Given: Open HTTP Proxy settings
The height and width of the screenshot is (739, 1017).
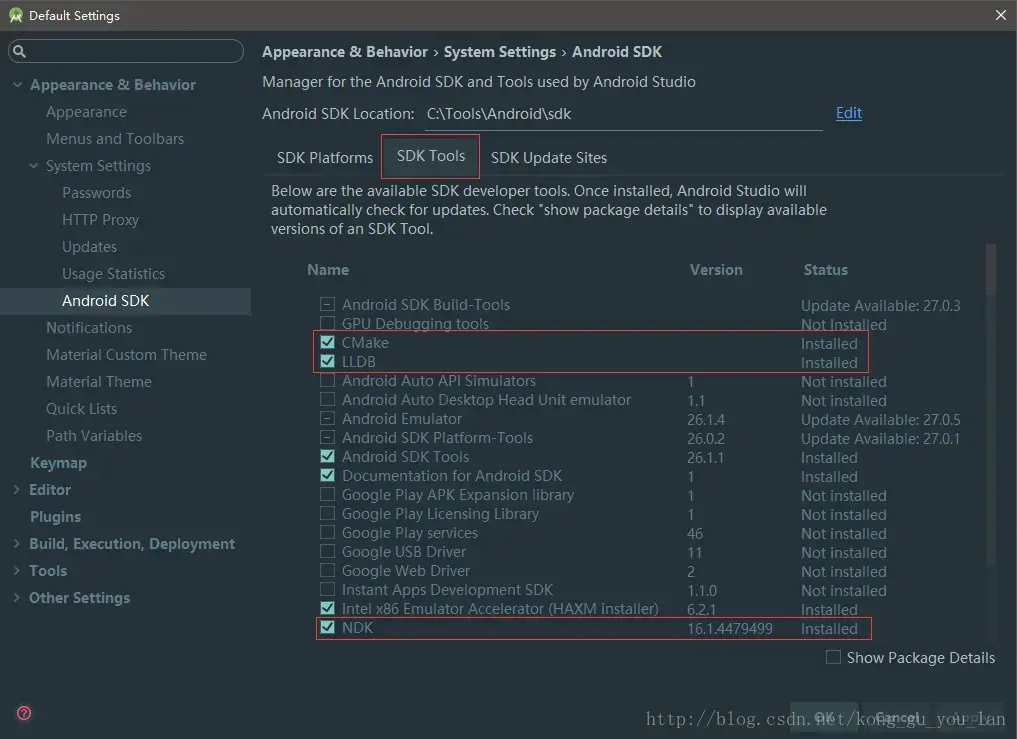Looking at the screenshot, I should [x=101, y=220].
